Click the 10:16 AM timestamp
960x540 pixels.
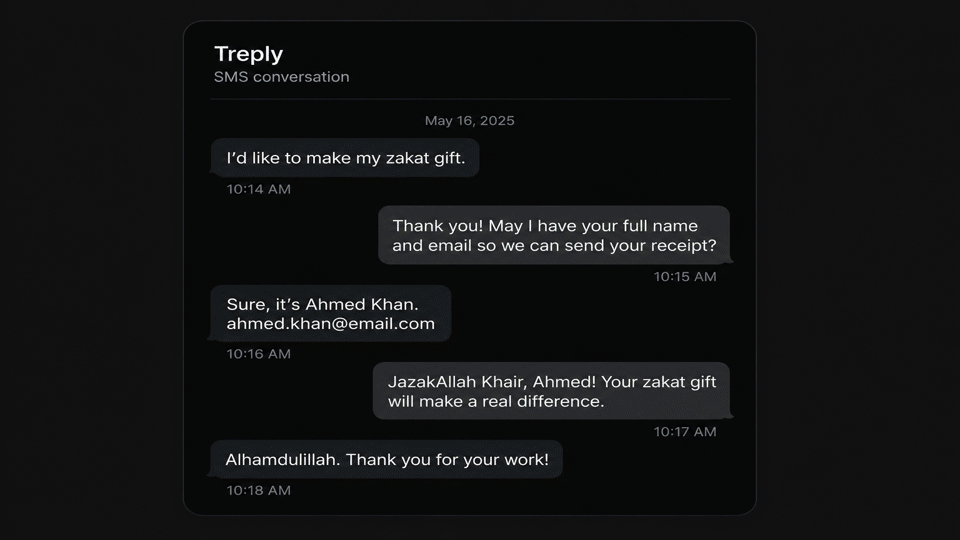[x=258, y=354]
